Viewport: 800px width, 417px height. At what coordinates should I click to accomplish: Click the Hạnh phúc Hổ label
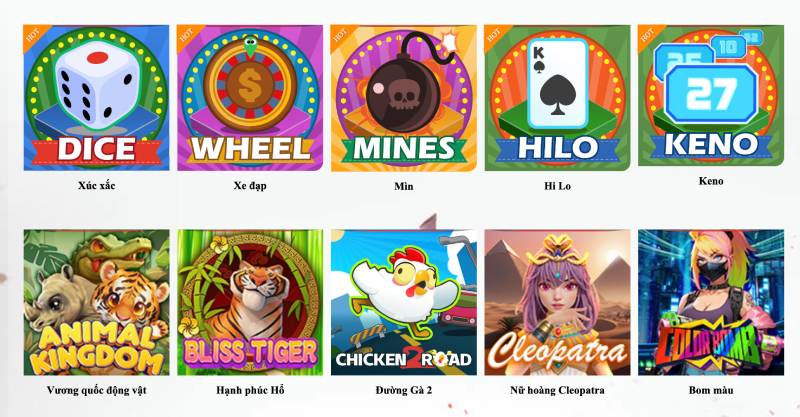tap(250, 390)
